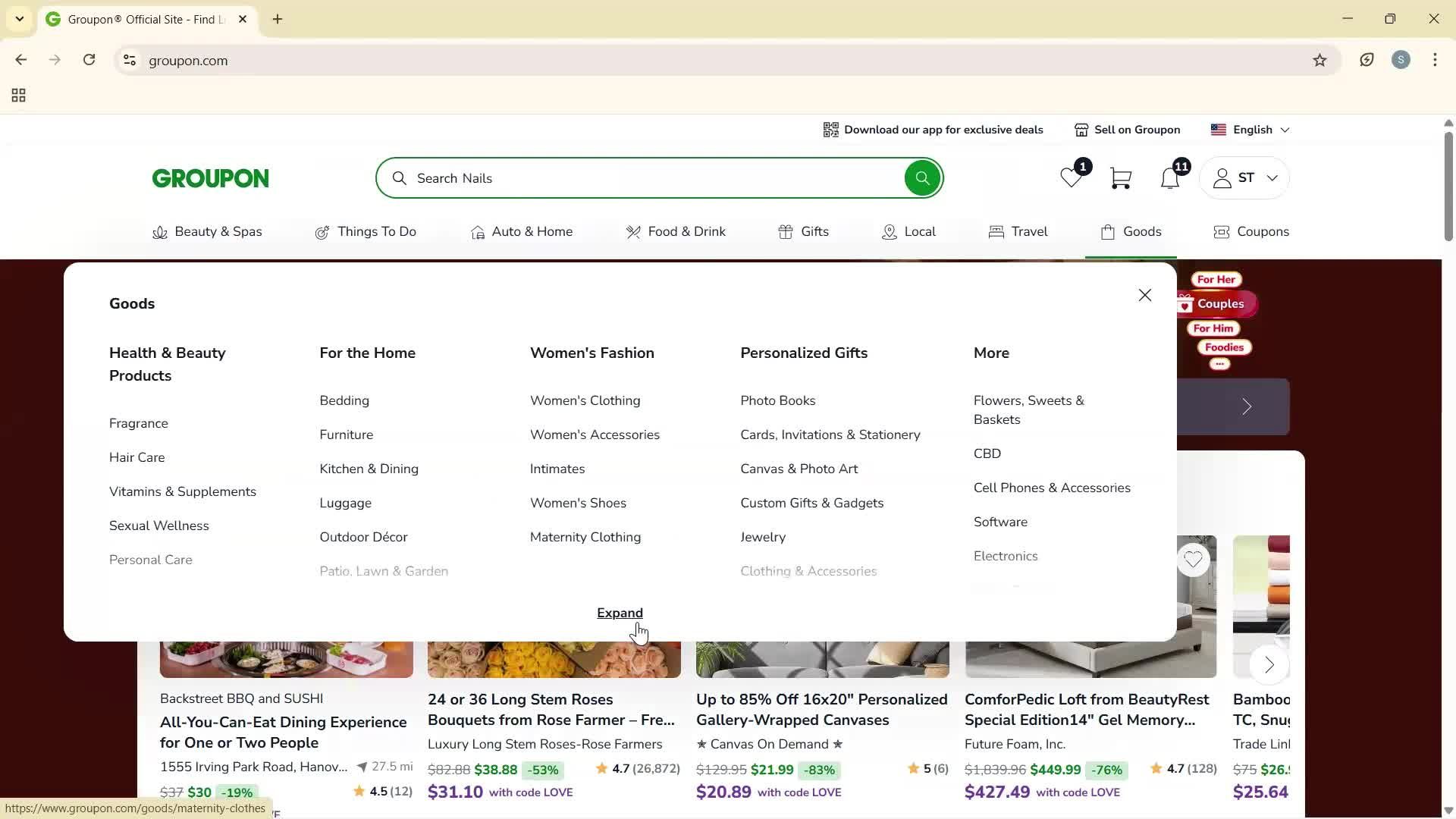Open the shopping cart icon
This screenshot has height=819, width=1456.
[x=1121, y=177]
